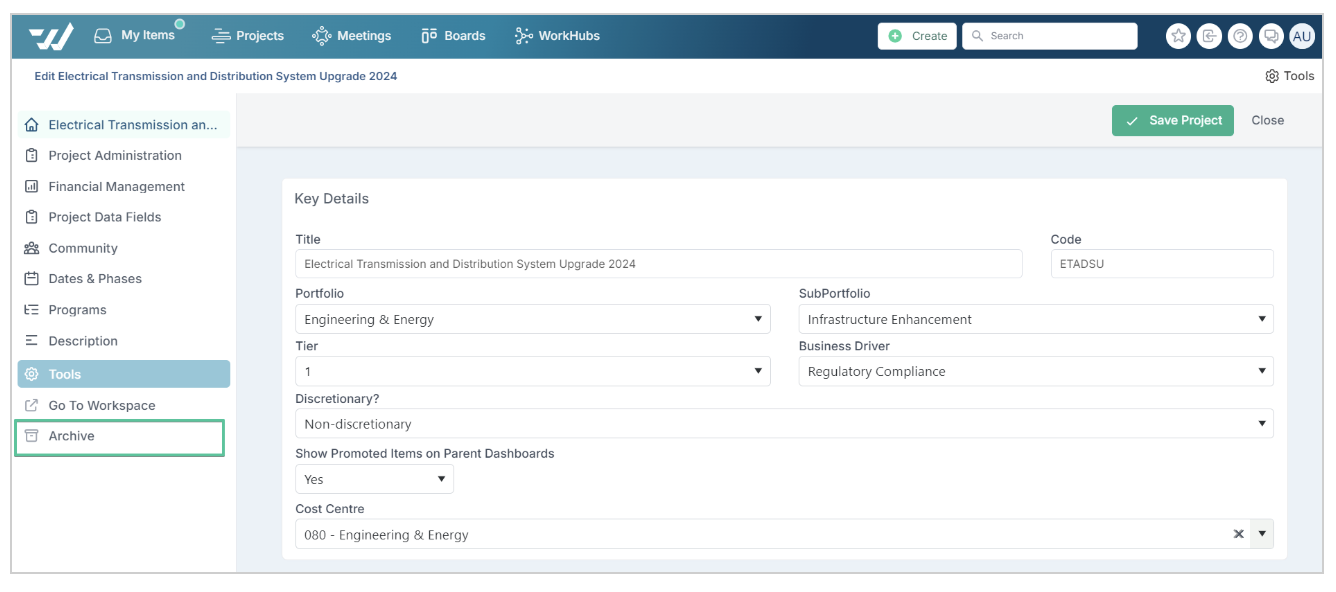
Task: Open Show Promoted Items dropdown set to Yes
Action: [374, 479]
